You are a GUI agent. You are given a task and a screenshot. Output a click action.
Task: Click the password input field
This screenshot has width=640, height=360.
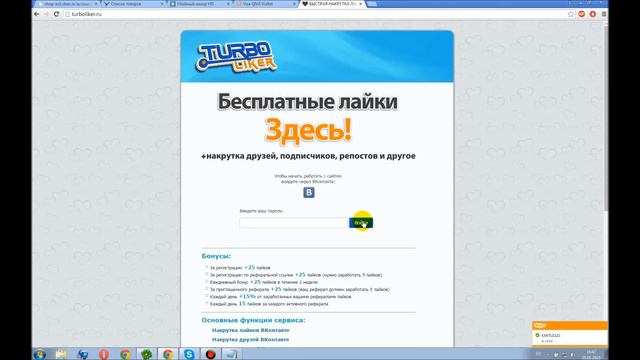(293, 223)
